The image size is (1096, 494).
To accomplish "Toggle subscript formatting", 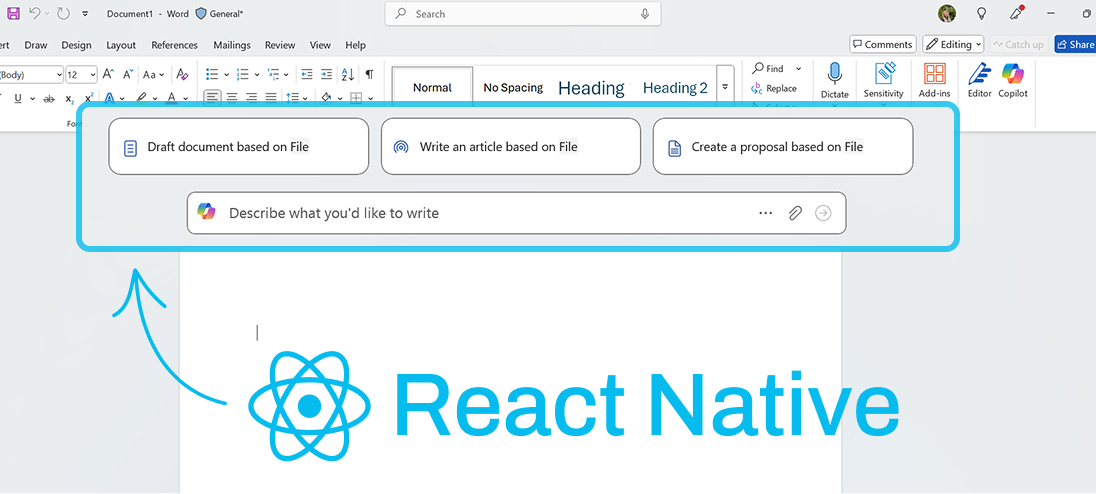I will pos(70,98).
